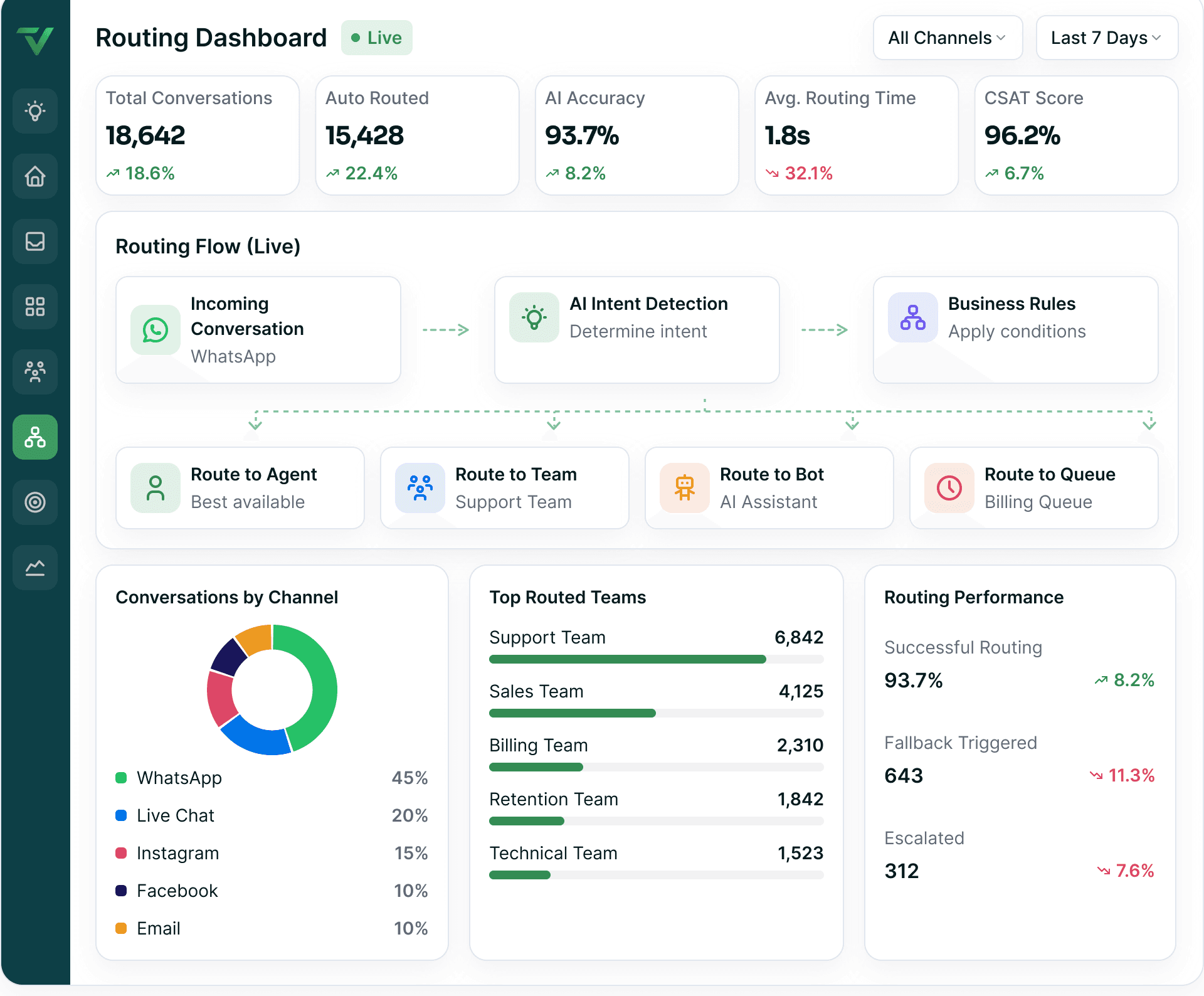Click the WhatsApp 45% legend value
Image resolution: width=1204 pixels, height=996 pixels.
410,778
